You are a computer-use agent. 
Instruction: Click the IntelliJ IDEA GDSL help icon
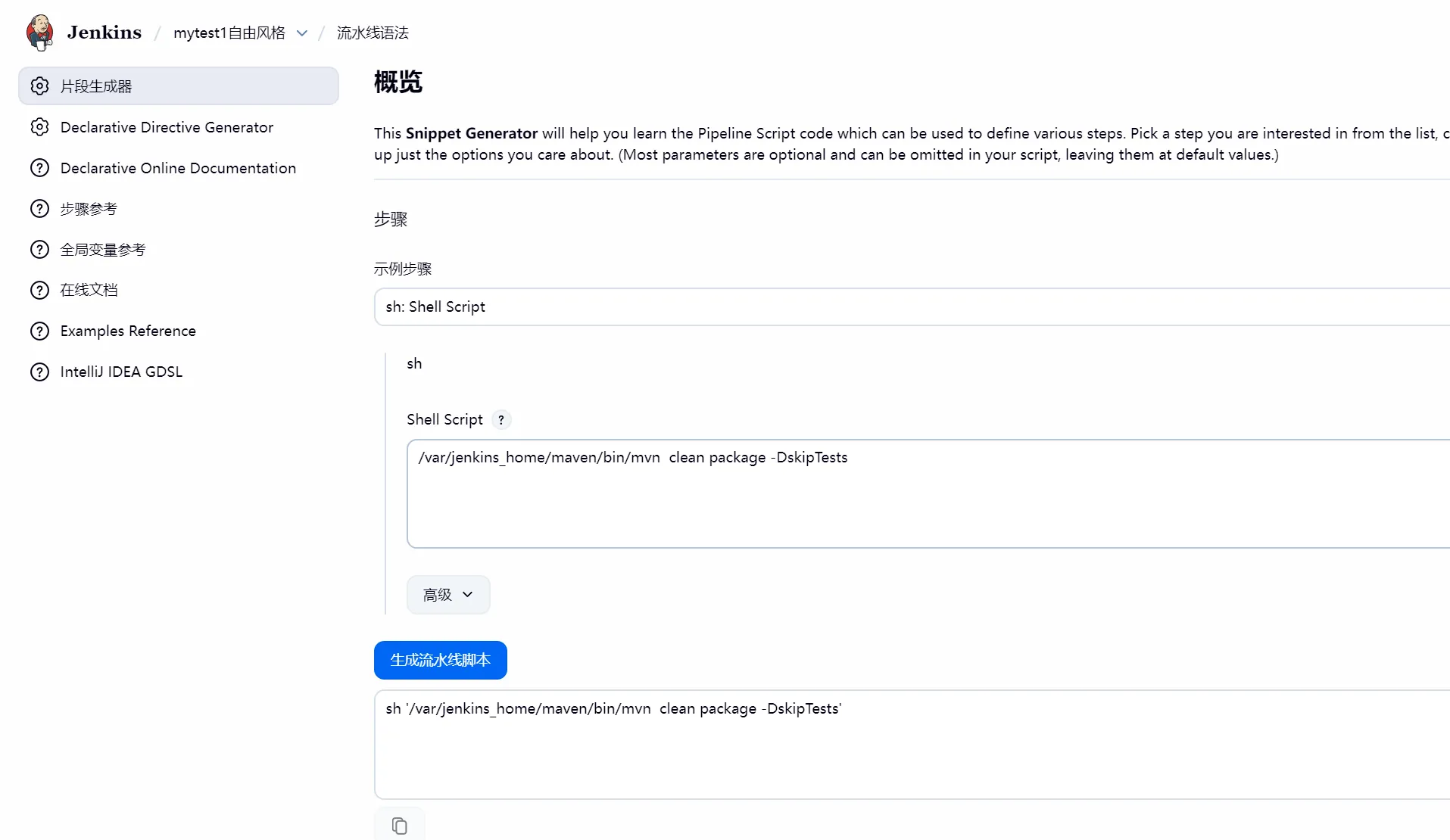coord(39,372)
